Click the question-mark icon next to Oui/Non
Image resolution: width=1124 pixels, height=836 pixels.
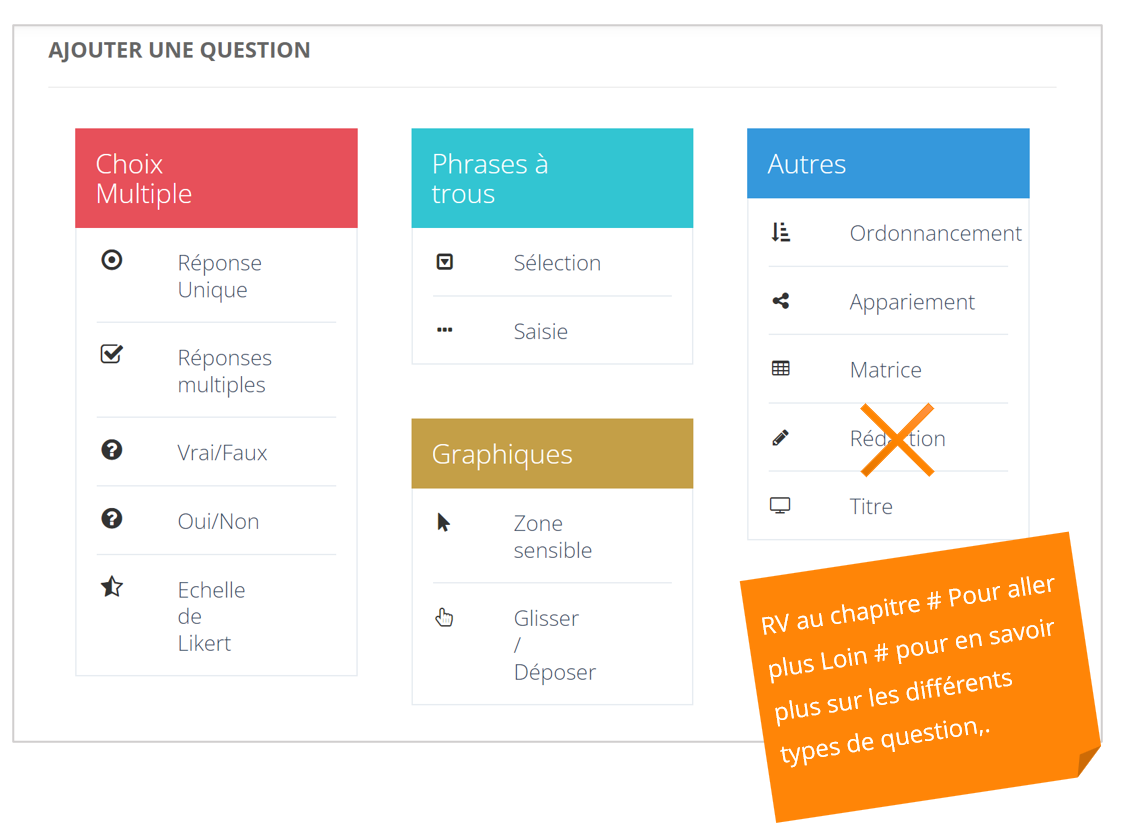(112, 518)
